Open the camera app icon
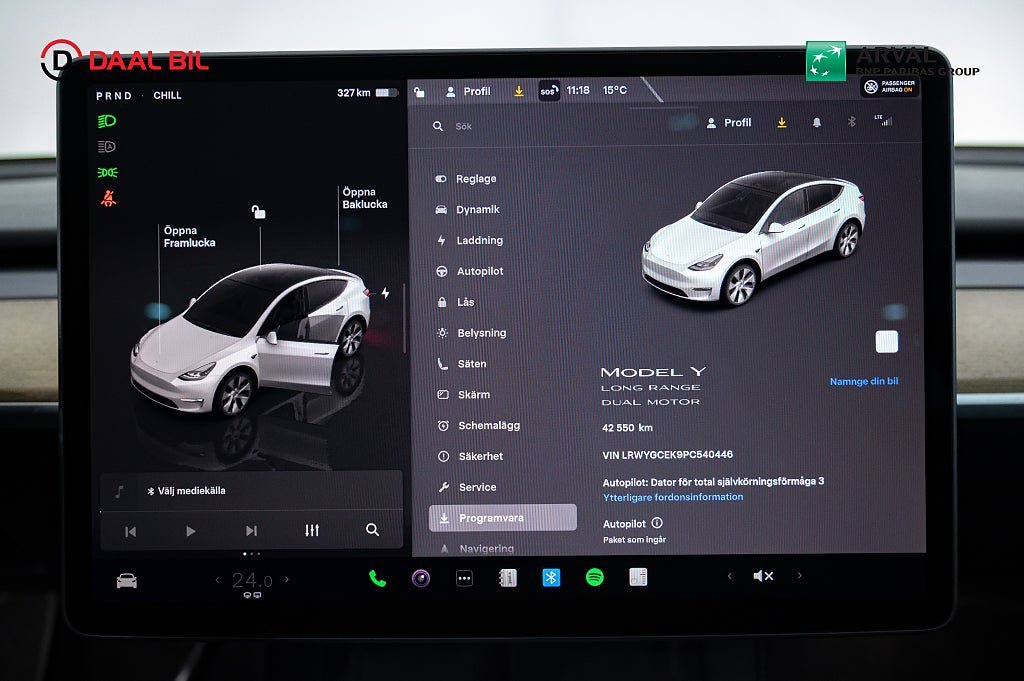 point(421,577)
